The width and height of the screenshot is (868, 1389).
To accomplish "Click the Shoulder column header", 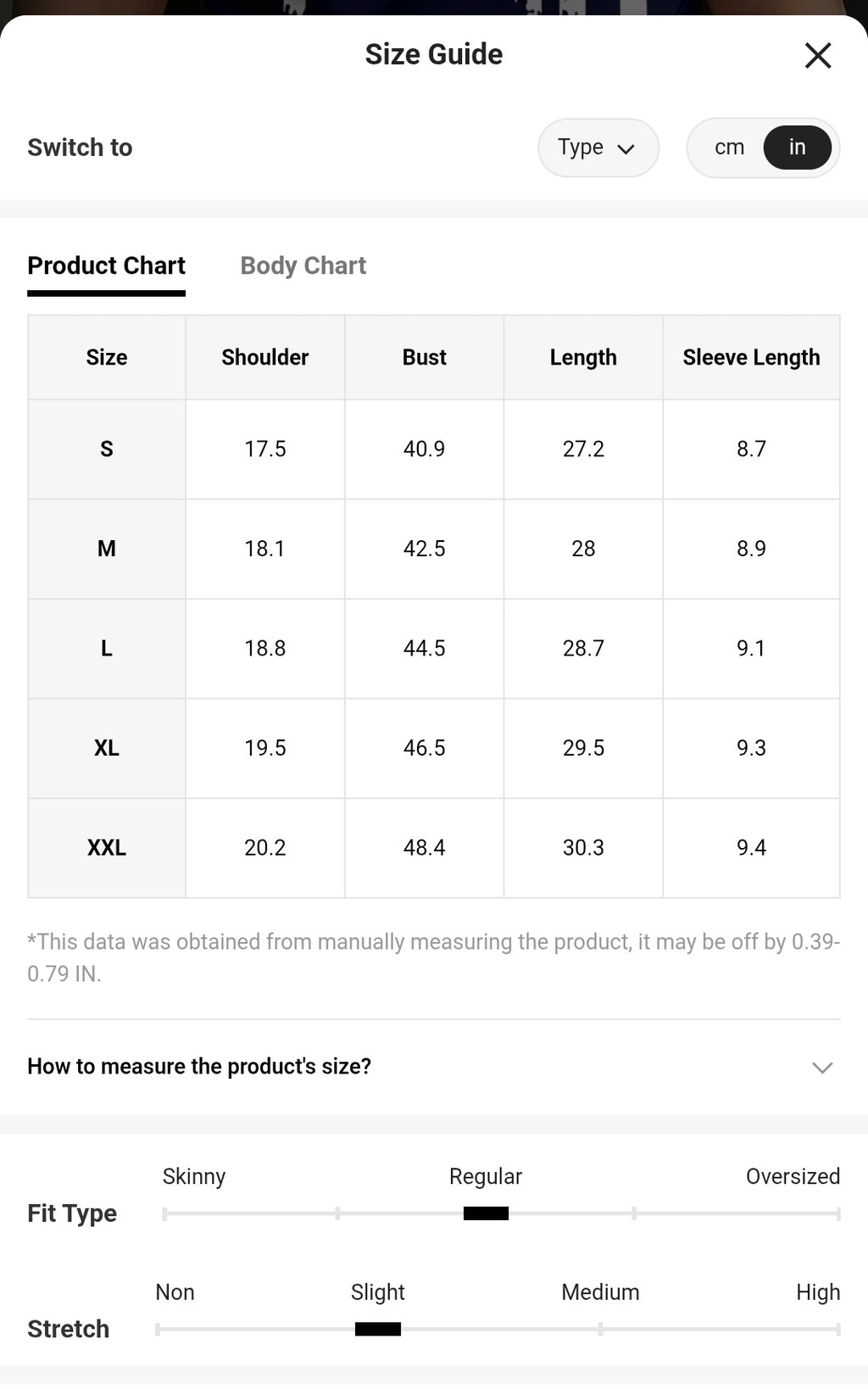I will 265,357.
